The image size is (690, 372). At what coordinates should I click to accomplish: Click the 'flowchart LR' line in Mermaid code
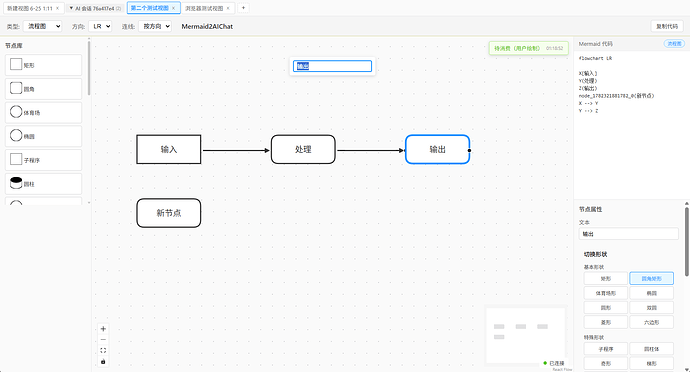click(595, 58)
